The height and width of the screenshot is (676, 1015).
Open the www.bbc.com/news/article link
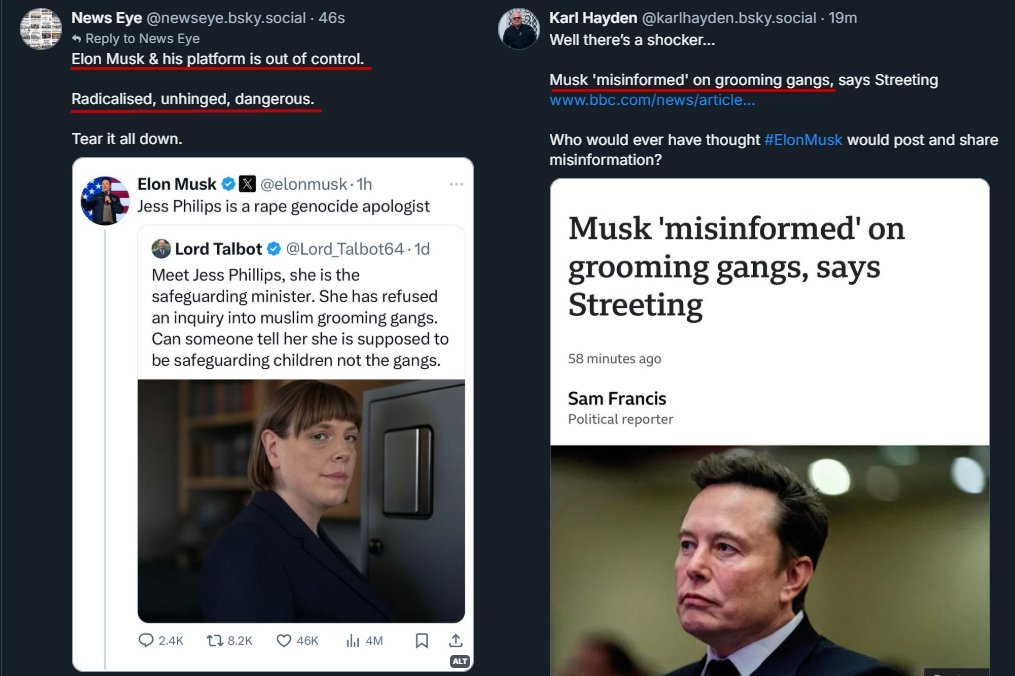click(x=652, y=100)
